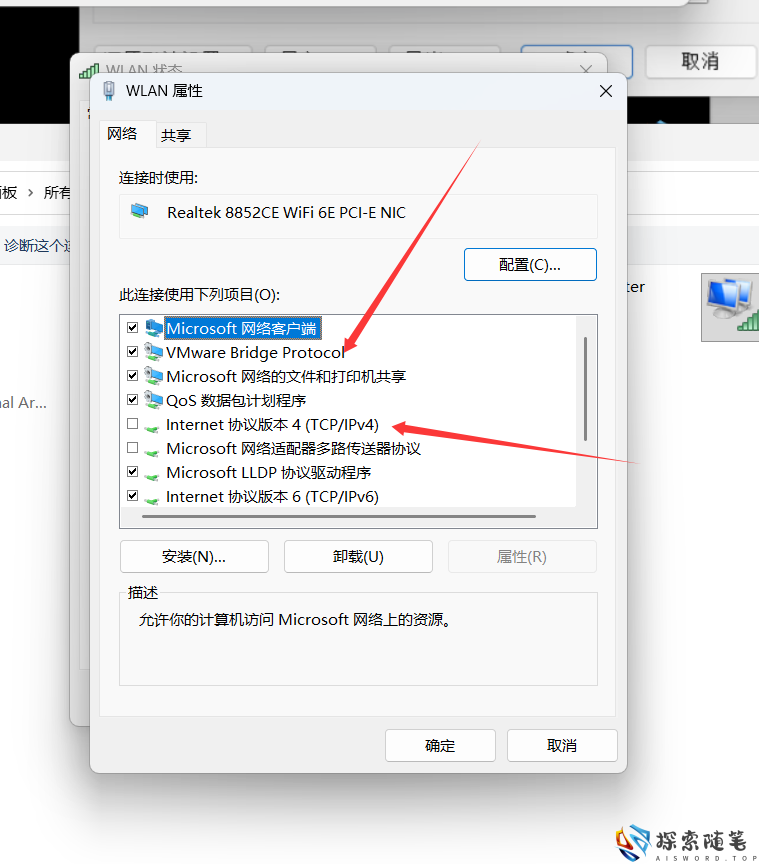The width and height of the screenshot is (759, 864).
Task: Open the 配置(C)... button
Action: click(x=530, y=264)
